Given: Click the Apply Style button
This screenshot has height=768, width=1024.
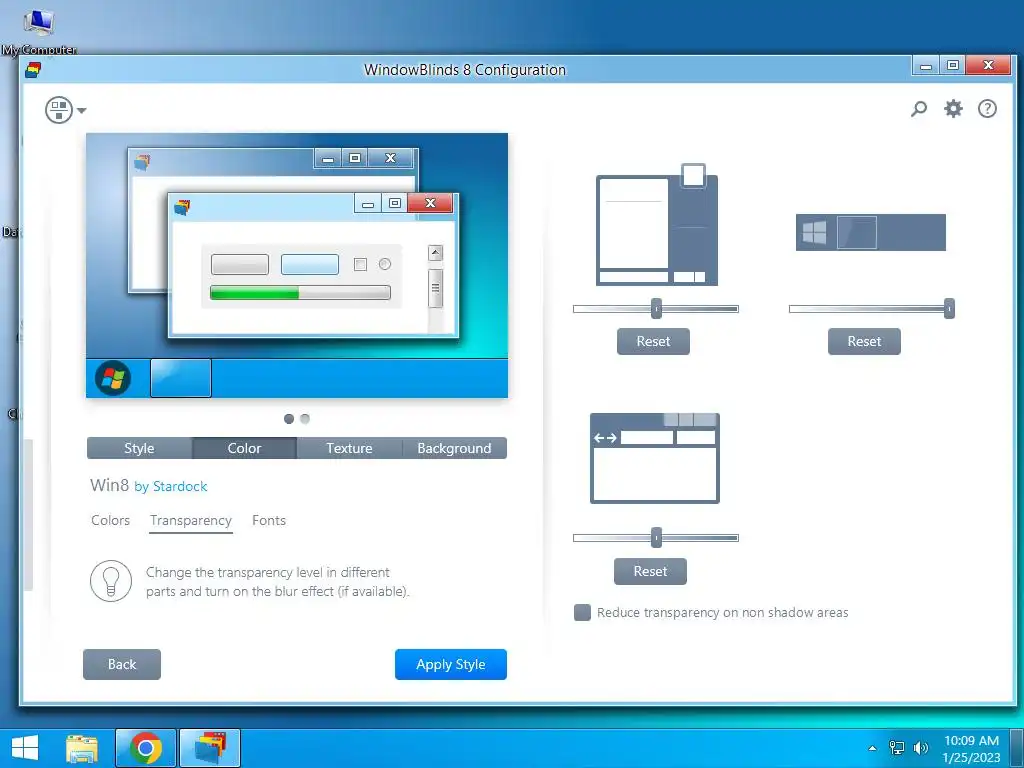Looking at the screenshot, I should point(451,664).
